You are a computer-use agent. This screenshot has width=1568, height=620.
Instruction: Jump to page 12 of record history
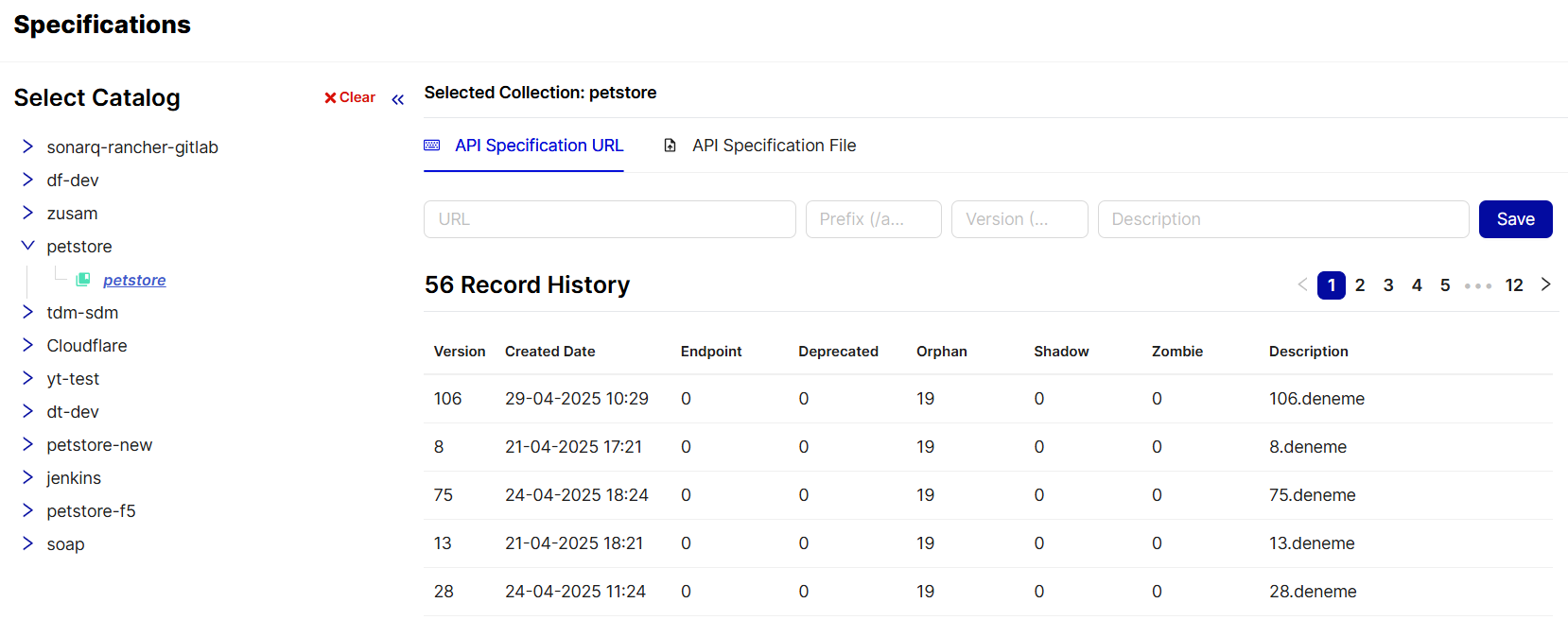[1513, 285]
